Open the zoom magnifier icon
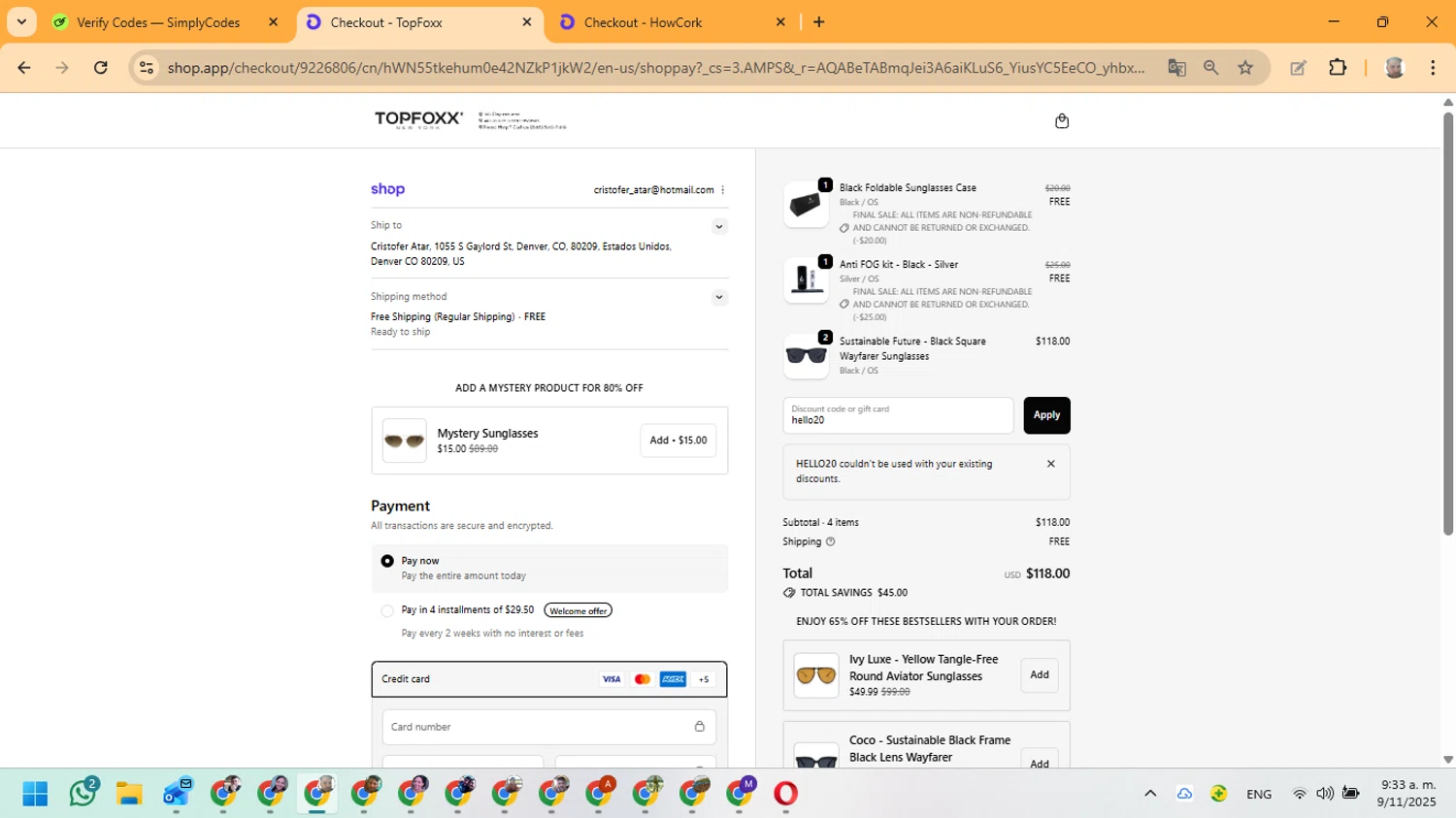1456x818 pixels. pyautogui.click(x=1210, y=68)
